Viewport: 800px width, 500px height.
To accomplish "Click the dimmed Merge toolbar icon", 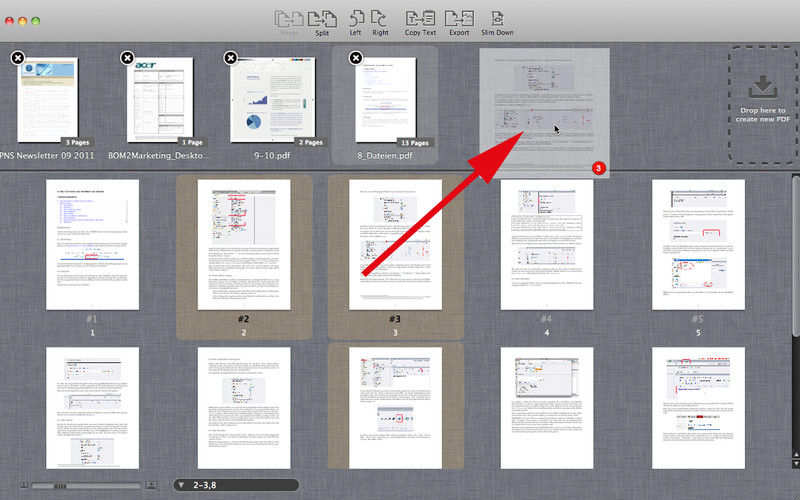I will point(289,23).
